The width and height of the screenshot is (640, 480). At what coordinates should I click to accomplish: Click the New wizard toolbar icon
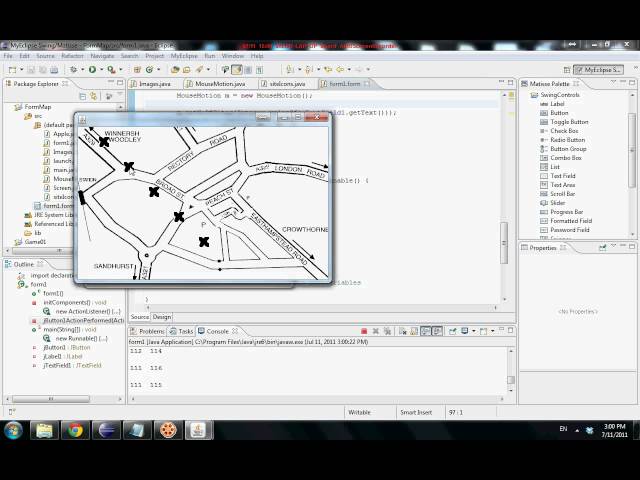(x=12, y=70)
